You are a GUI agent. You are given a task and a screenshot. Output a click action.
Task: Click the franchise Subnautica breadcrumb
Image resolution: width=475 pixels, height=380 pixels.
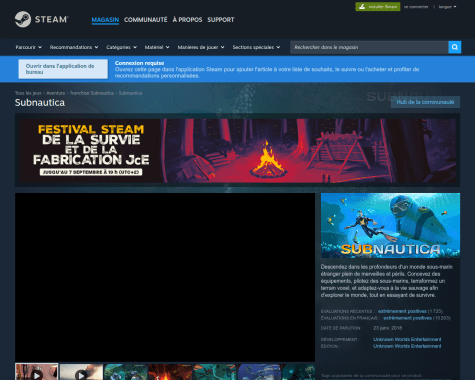coord(92,93)
